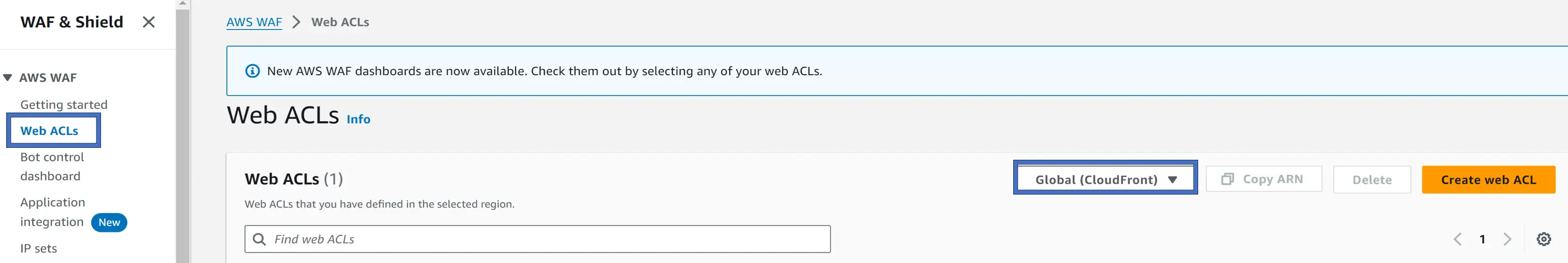Select Web ACLs in the sidebar
The width and height of the screenshot is (1568, 263).
click(x=49, y=131)
